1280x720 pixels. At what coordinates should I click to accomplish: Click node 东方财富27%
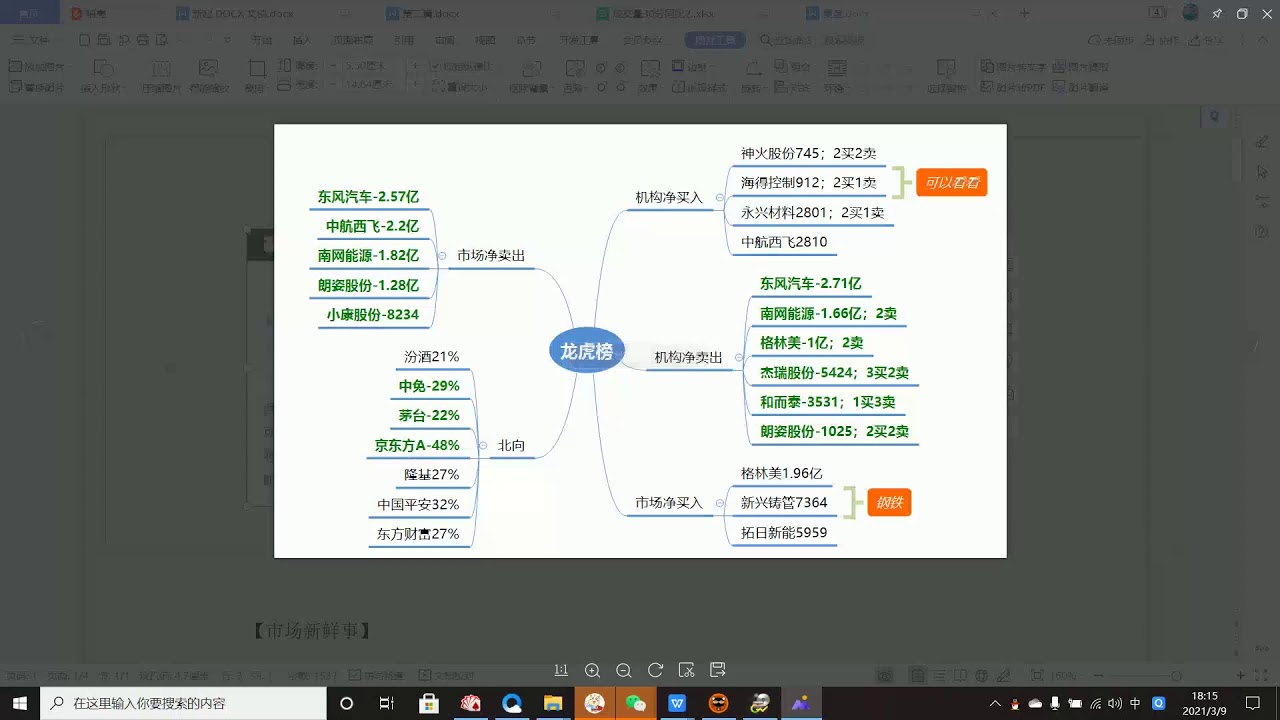coord(418,534)
